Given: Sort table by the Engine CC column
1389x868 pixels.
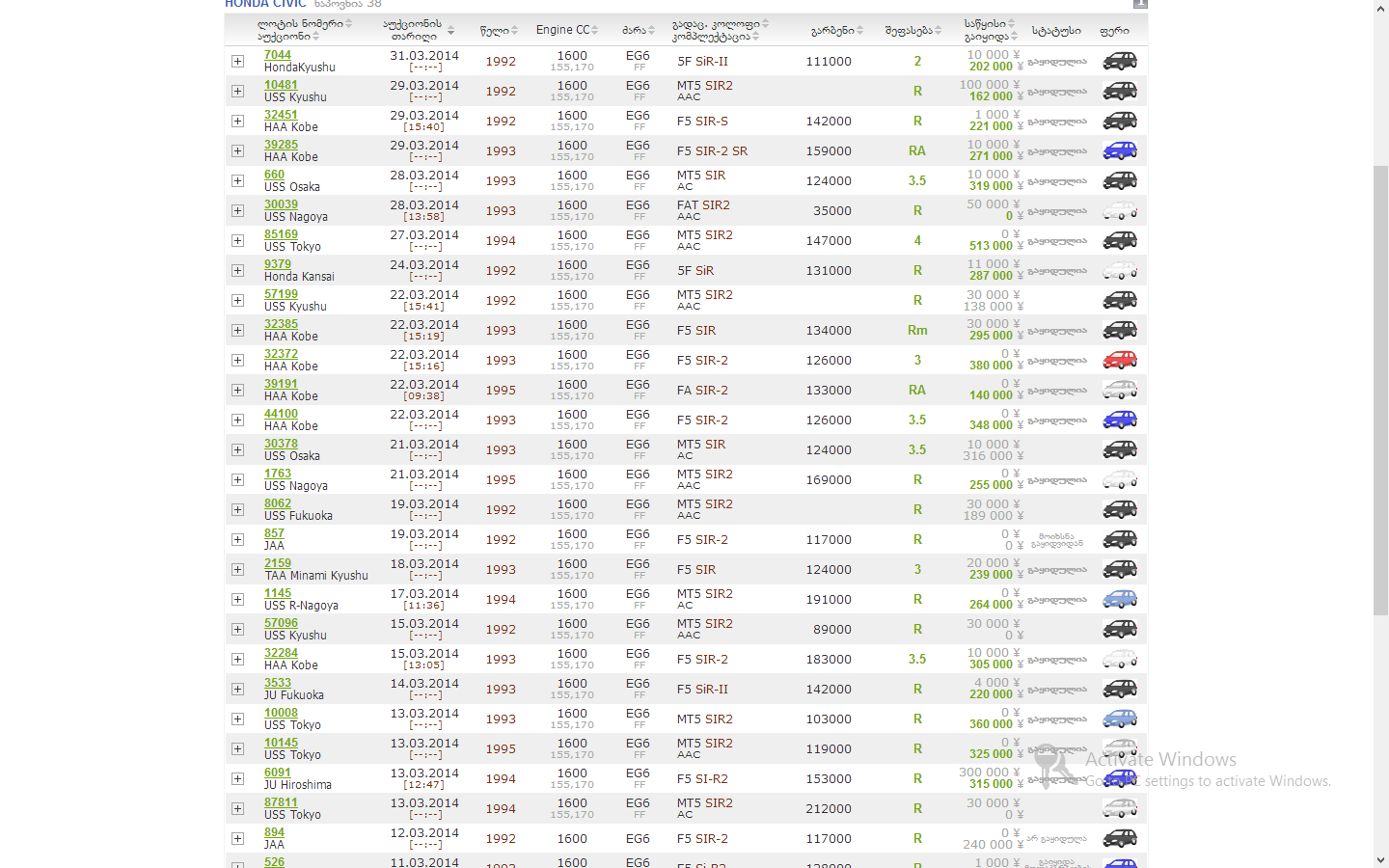Looking at the screenshot, I should coord(567,30).
